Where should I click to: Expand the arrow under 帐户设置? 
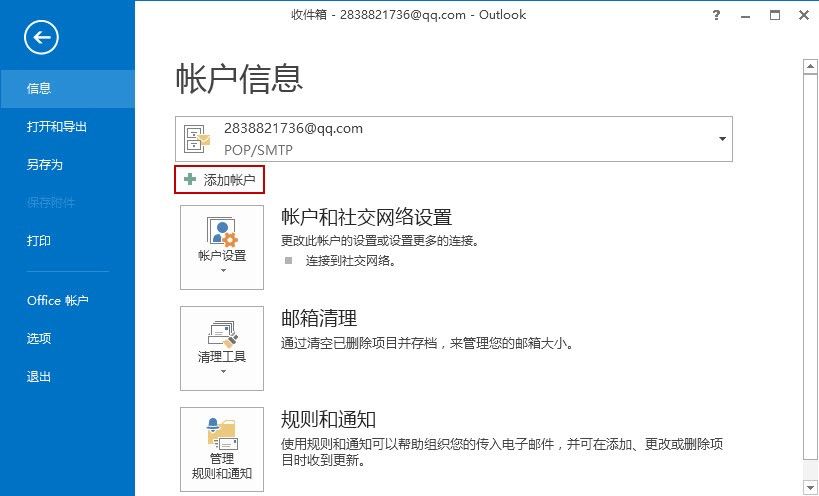point(224,270)
